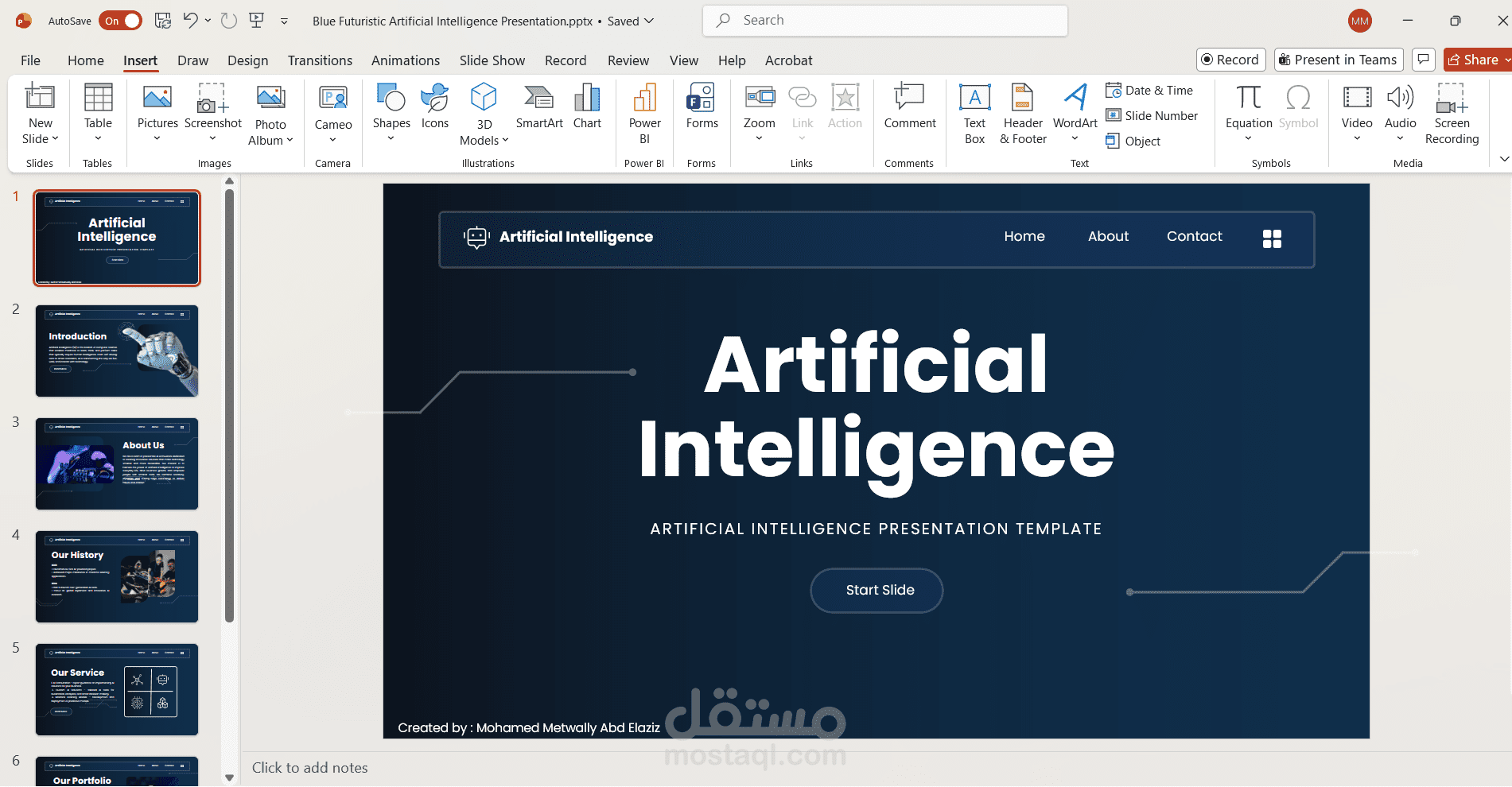Go to the Slide Show tab
This screenshot has width=1512, height=787.
492,60
